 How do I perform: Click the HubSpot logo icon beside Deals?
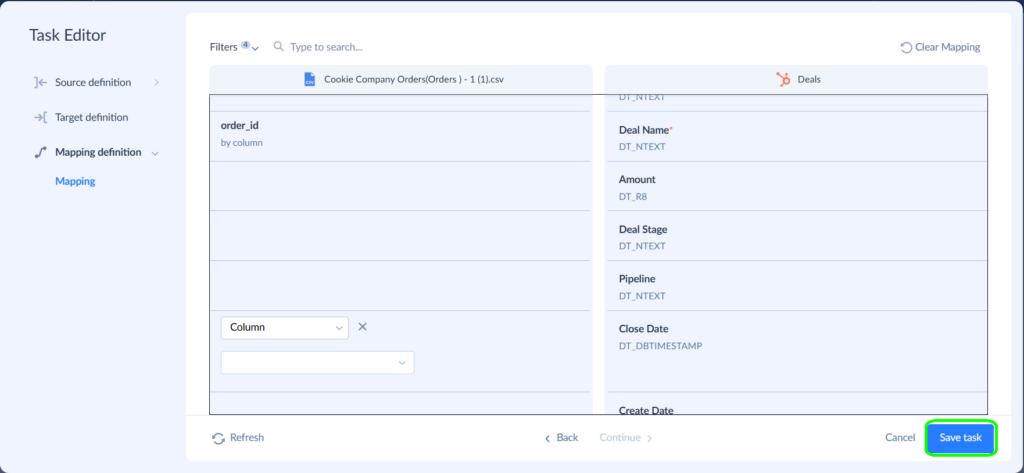[783, 80]
